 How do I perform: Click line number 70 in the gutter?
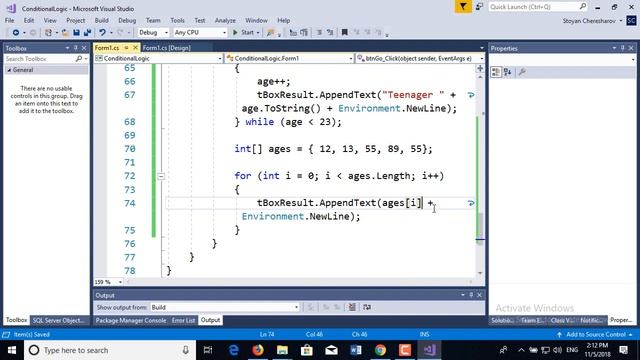coord(129,149)
